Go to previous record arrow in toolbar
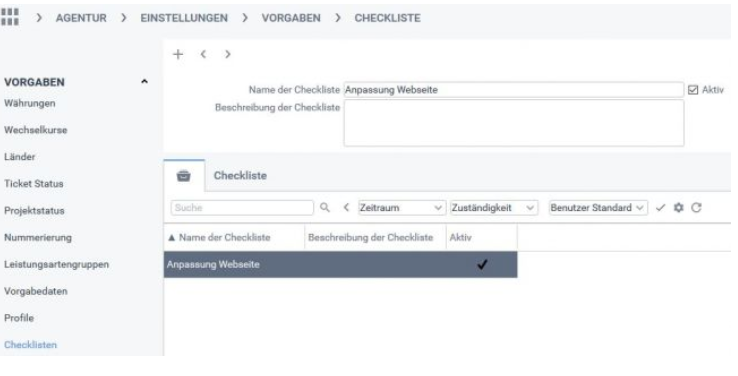This screenshot has height=376, width=738. (203, 54)
